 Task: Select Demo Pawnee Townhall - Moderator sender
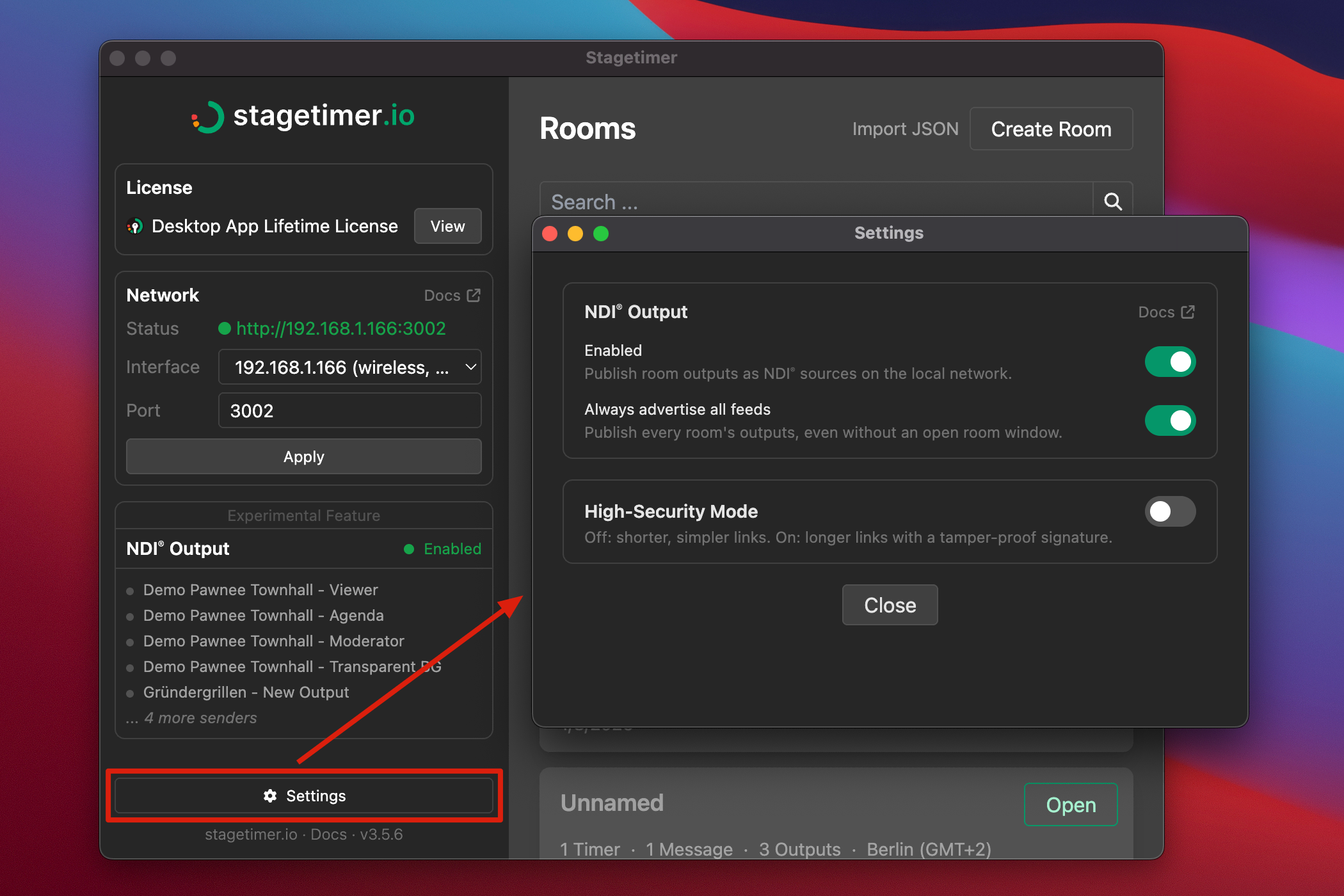click(273, 641)
